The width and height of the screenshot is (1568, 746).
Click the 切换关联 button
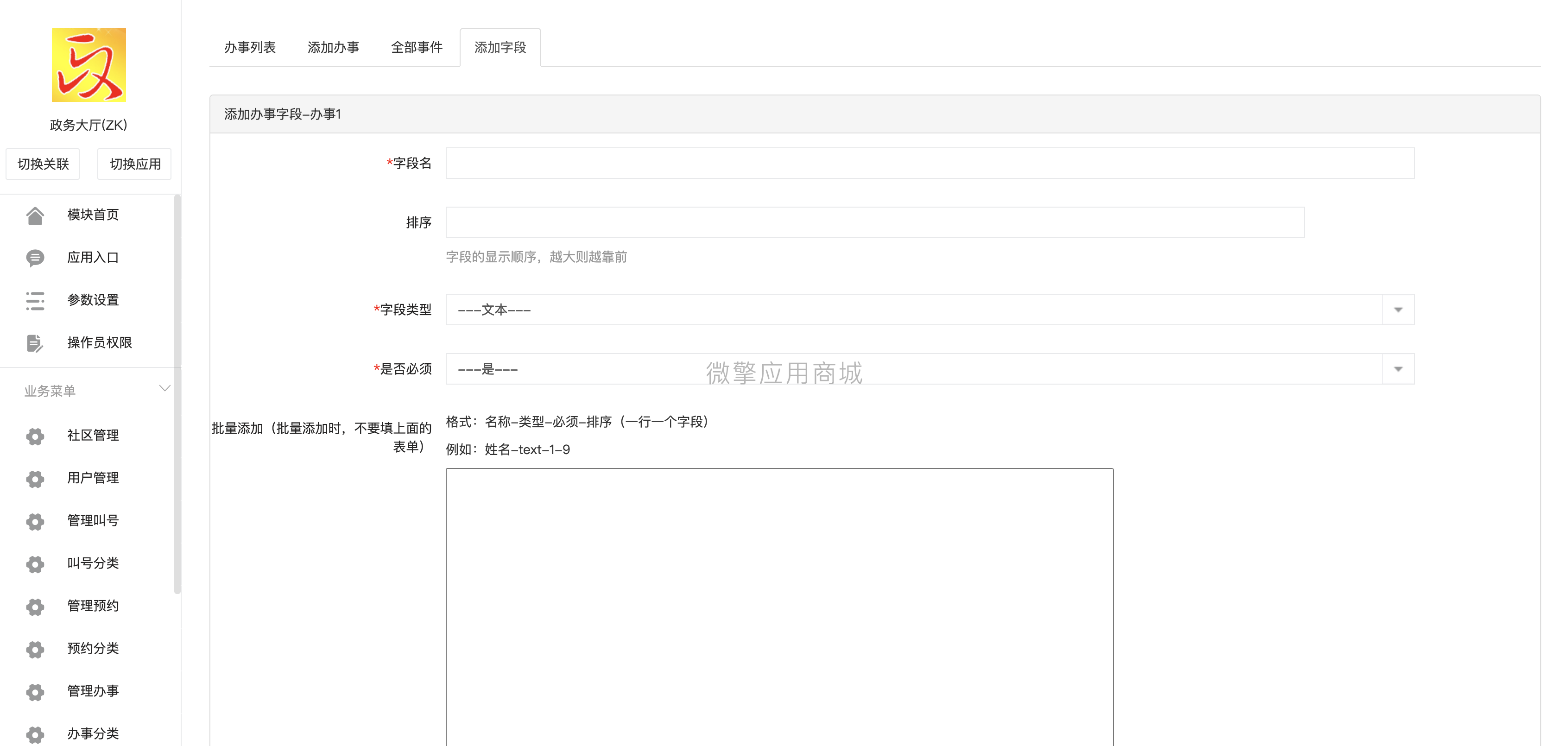43,164
